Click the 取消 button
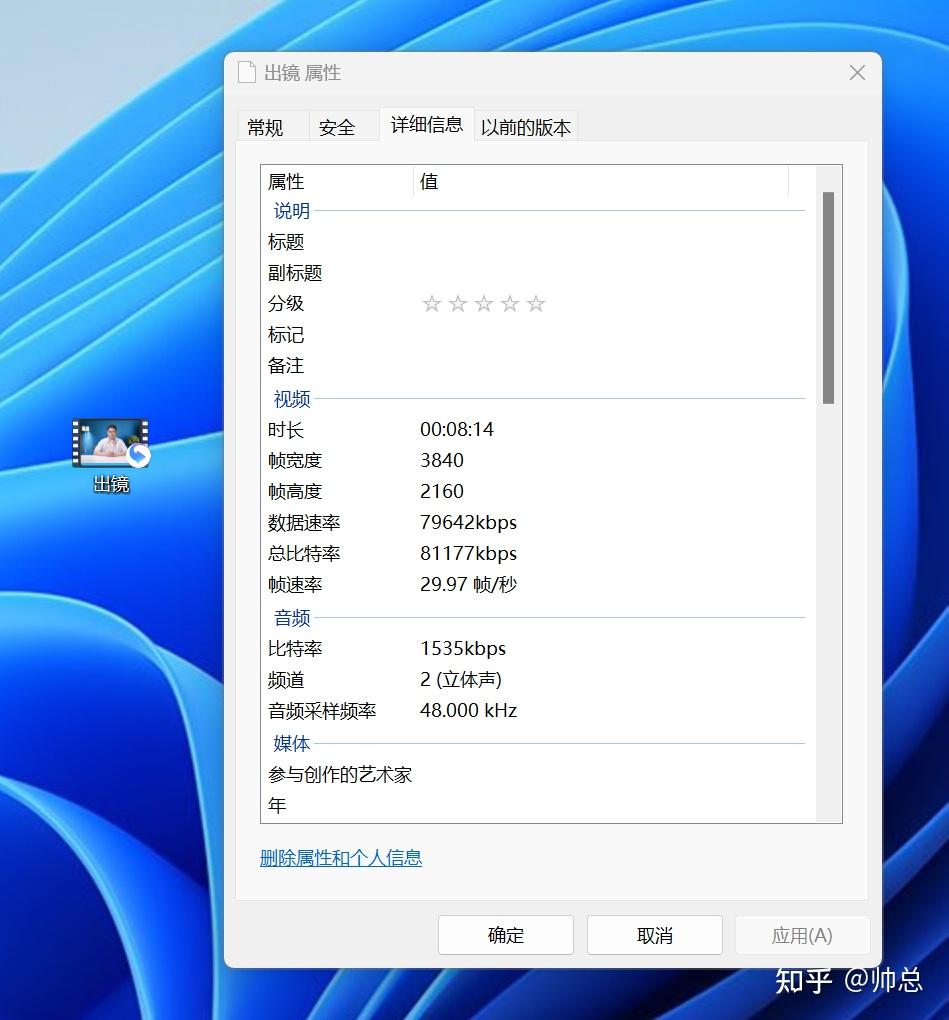 [654, 935]
